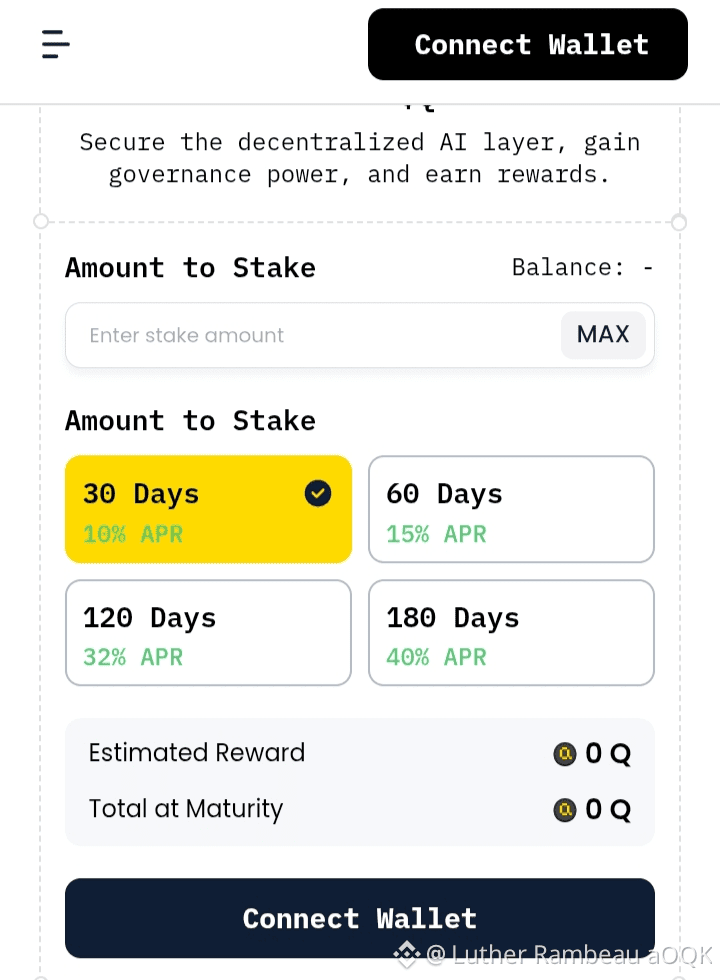Click the Estimated Reward label

[197, 753]
